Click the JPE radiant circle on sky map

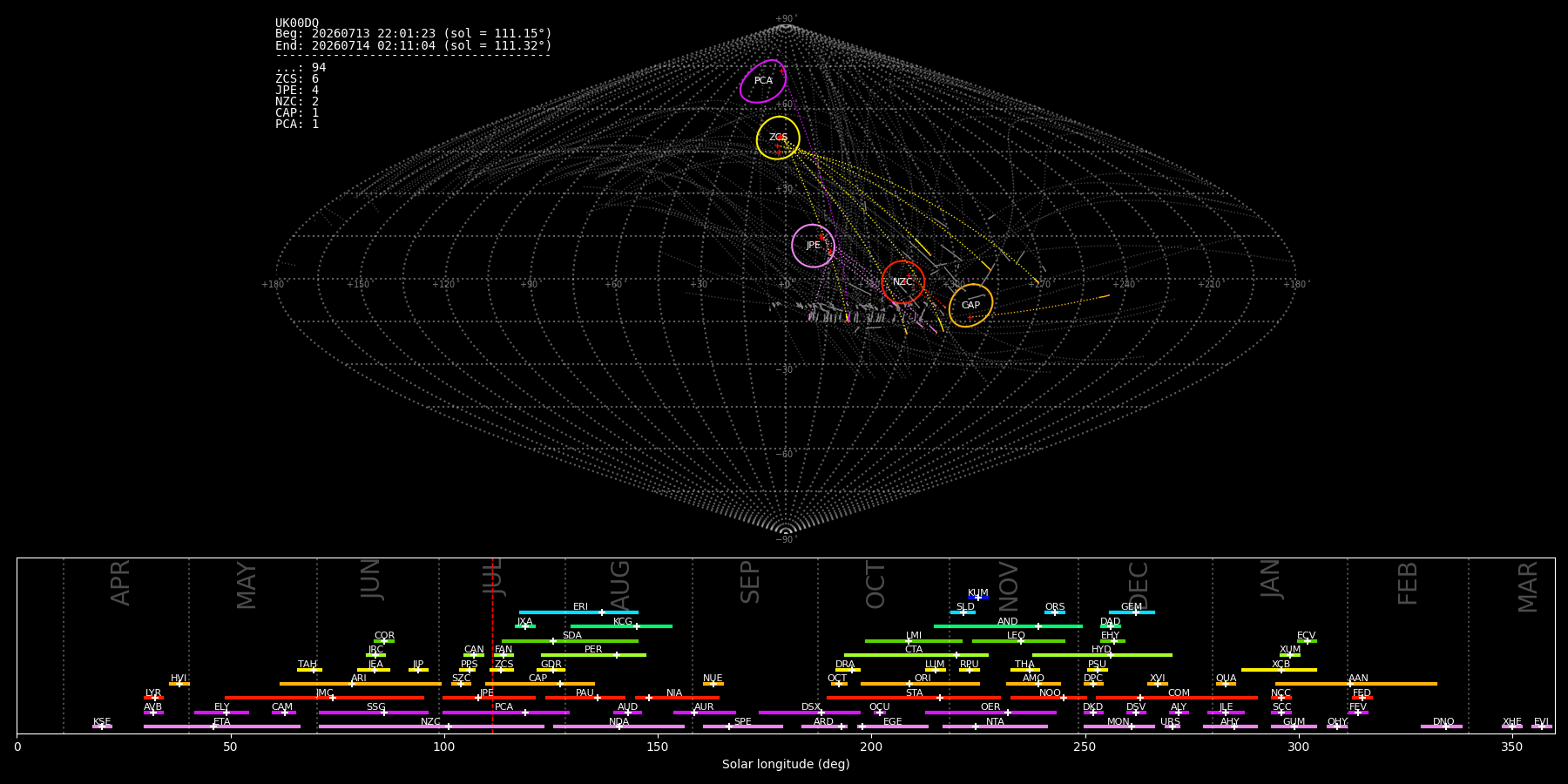coord(813,246)
